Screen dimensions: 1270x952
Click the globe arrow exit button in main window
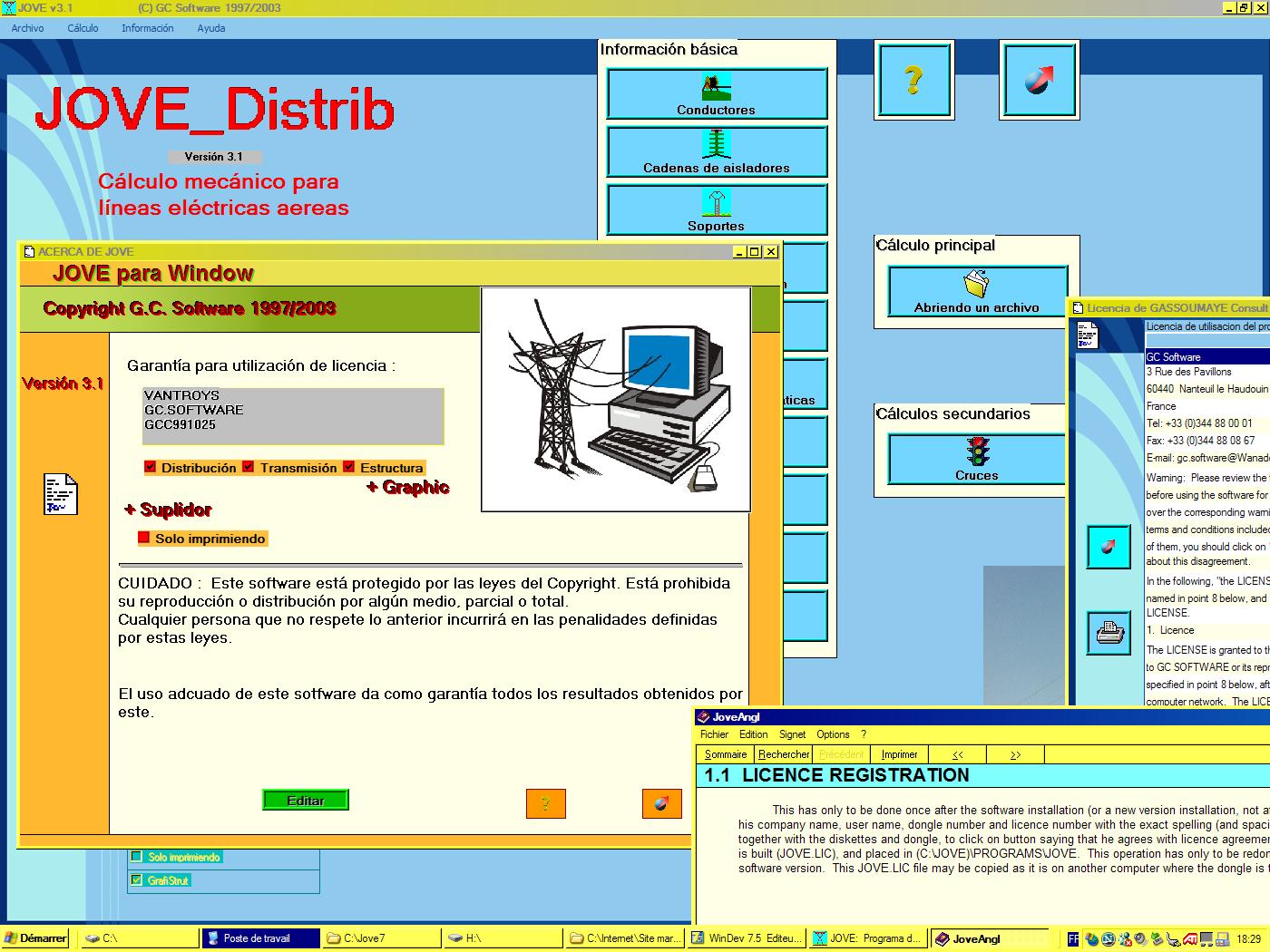[x=1040, y=80]
